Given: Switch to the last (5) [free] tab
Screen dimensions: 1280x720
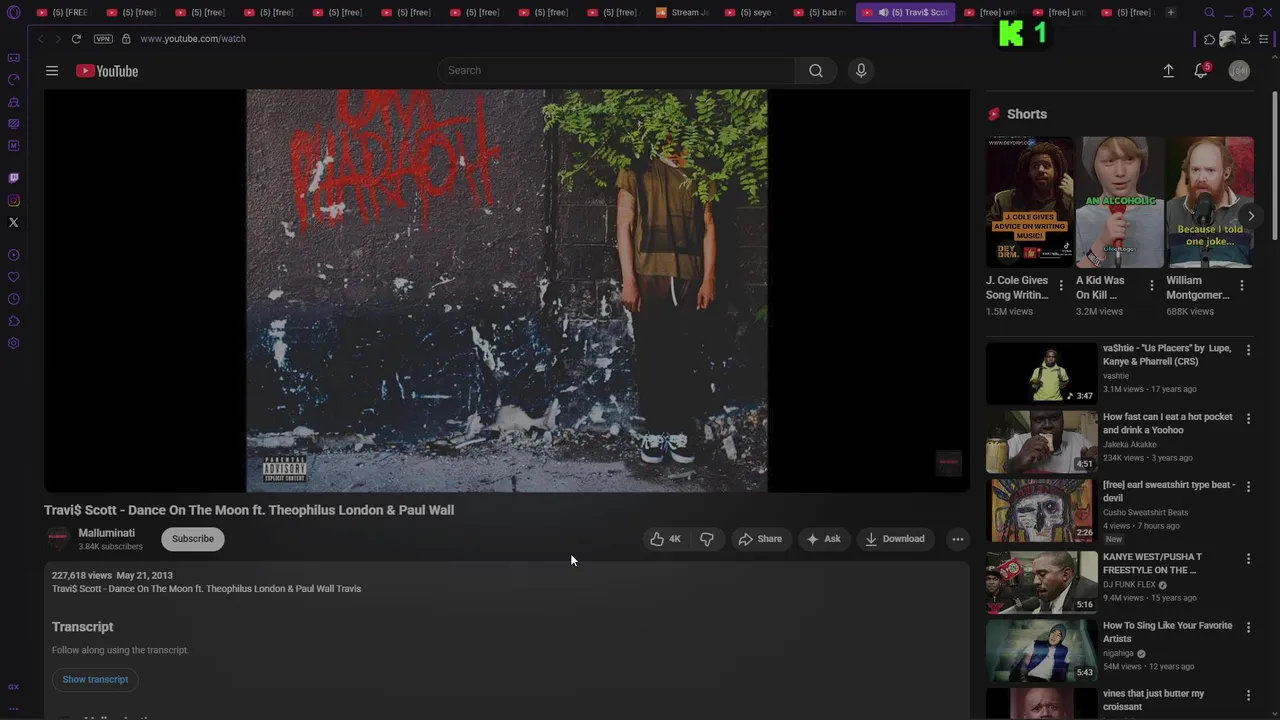Looking at the screenshot, I should [1128, 13].
